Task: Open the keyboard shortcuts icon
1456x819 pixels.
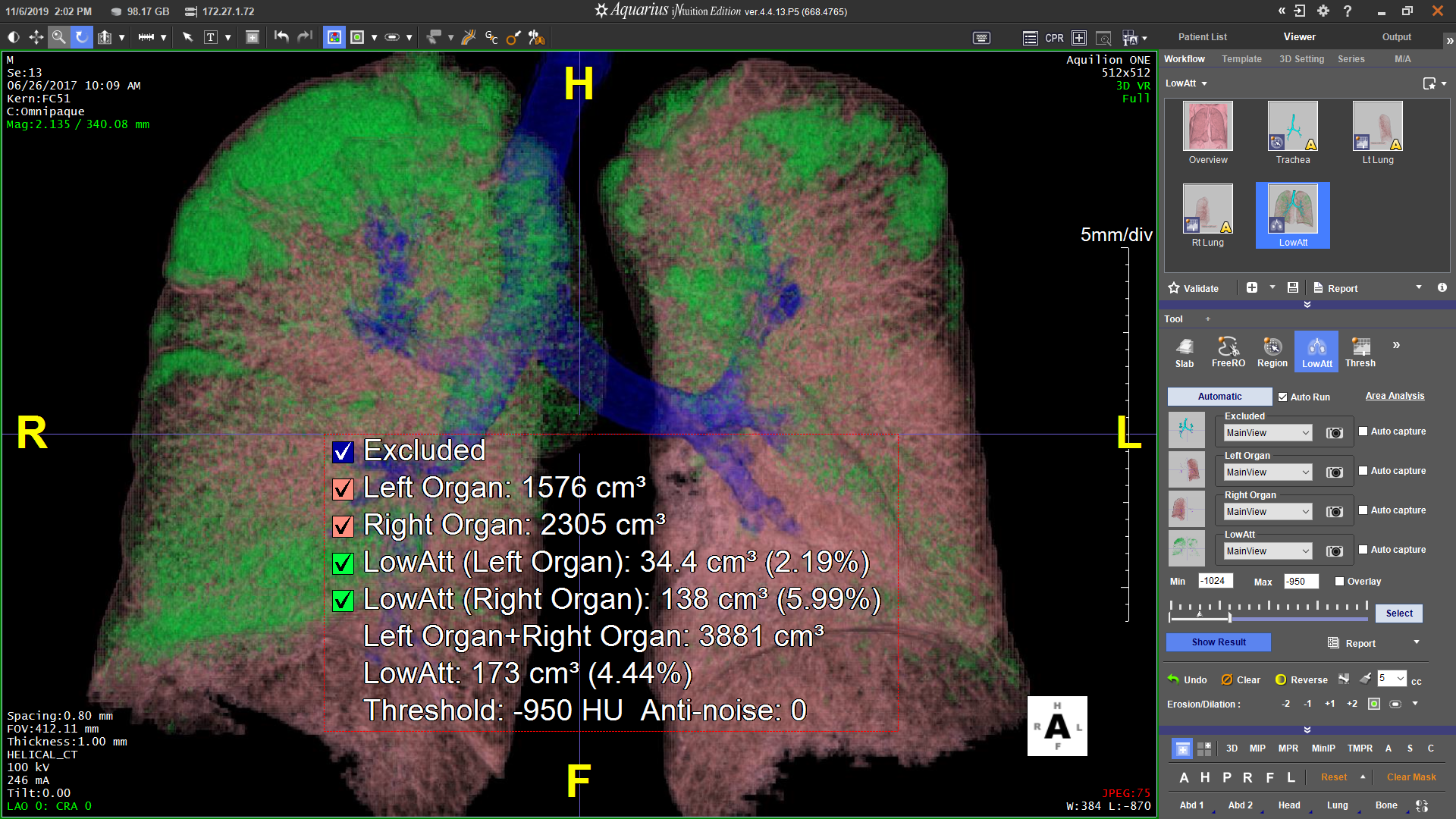Action: pos(981,38)
